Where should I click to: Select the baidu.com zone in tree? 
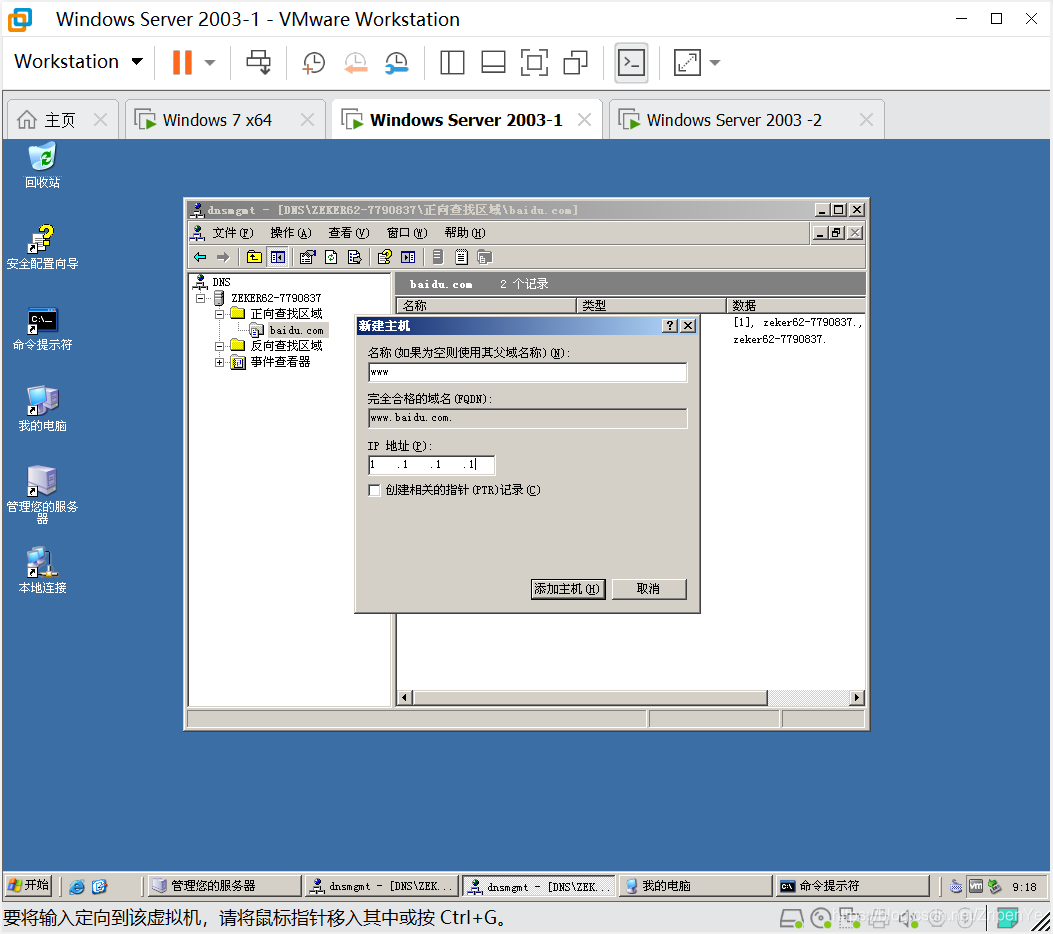click(x=296, y=330)
